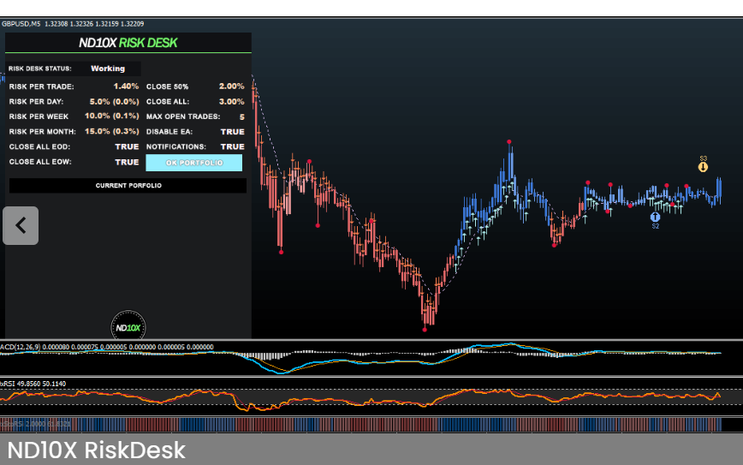Click the OK PORTFOLIO button

194,163
